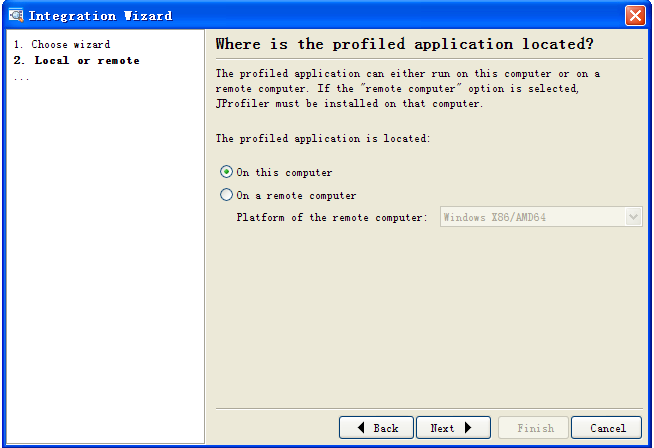
Task: Cancel the Integration Wizard
Action: pyautogui.click(x=606, y=428)
